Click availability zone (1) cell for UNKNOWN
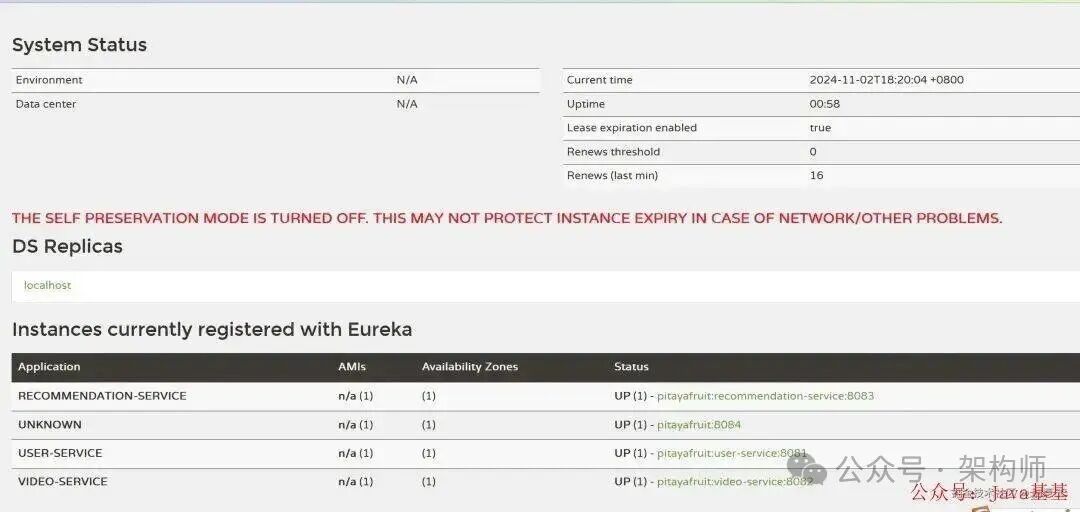 pos(428,424)
